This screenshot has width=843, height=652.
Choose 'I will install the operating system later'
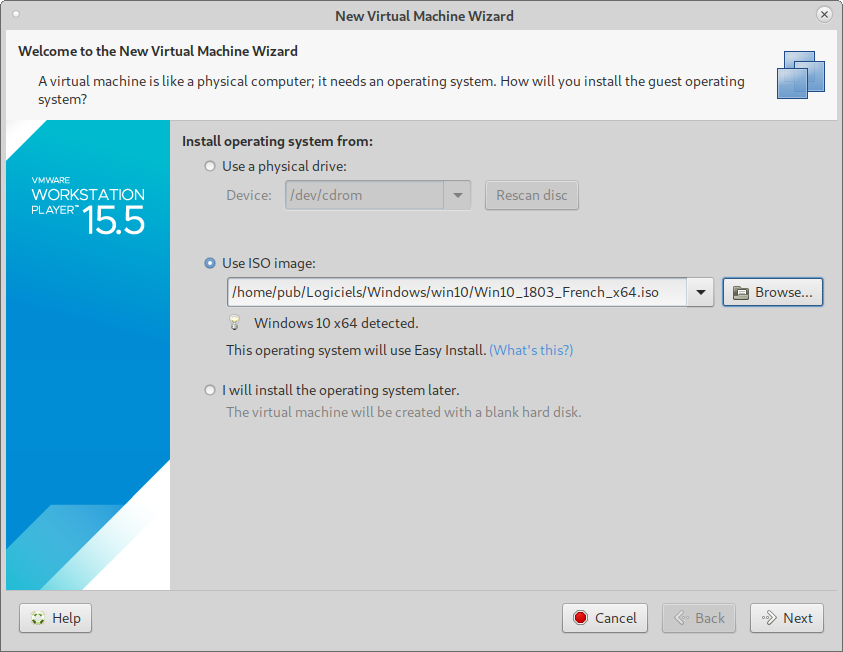coord(209,390)
